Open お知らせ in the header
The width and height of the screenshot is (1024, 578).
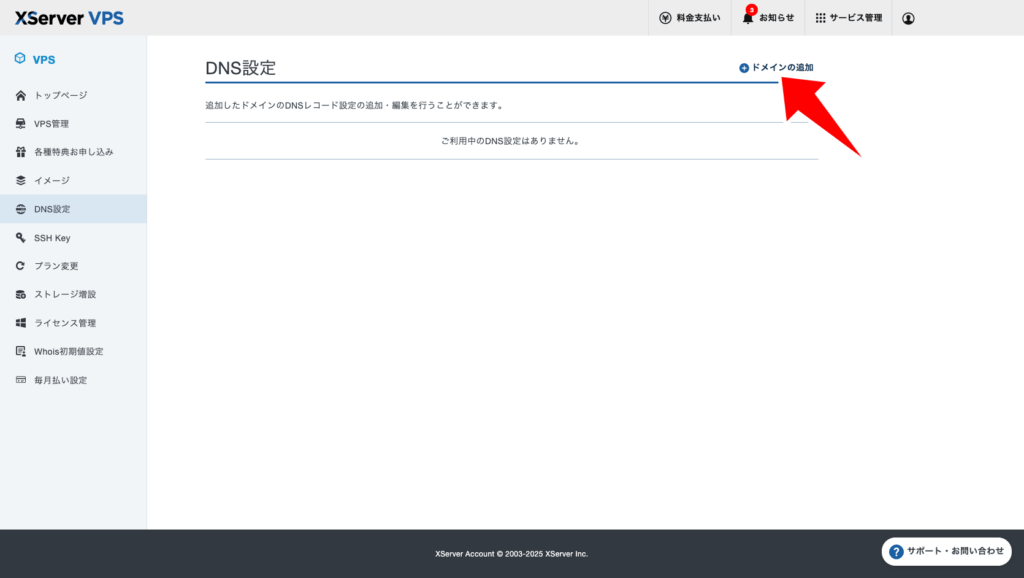768,18
